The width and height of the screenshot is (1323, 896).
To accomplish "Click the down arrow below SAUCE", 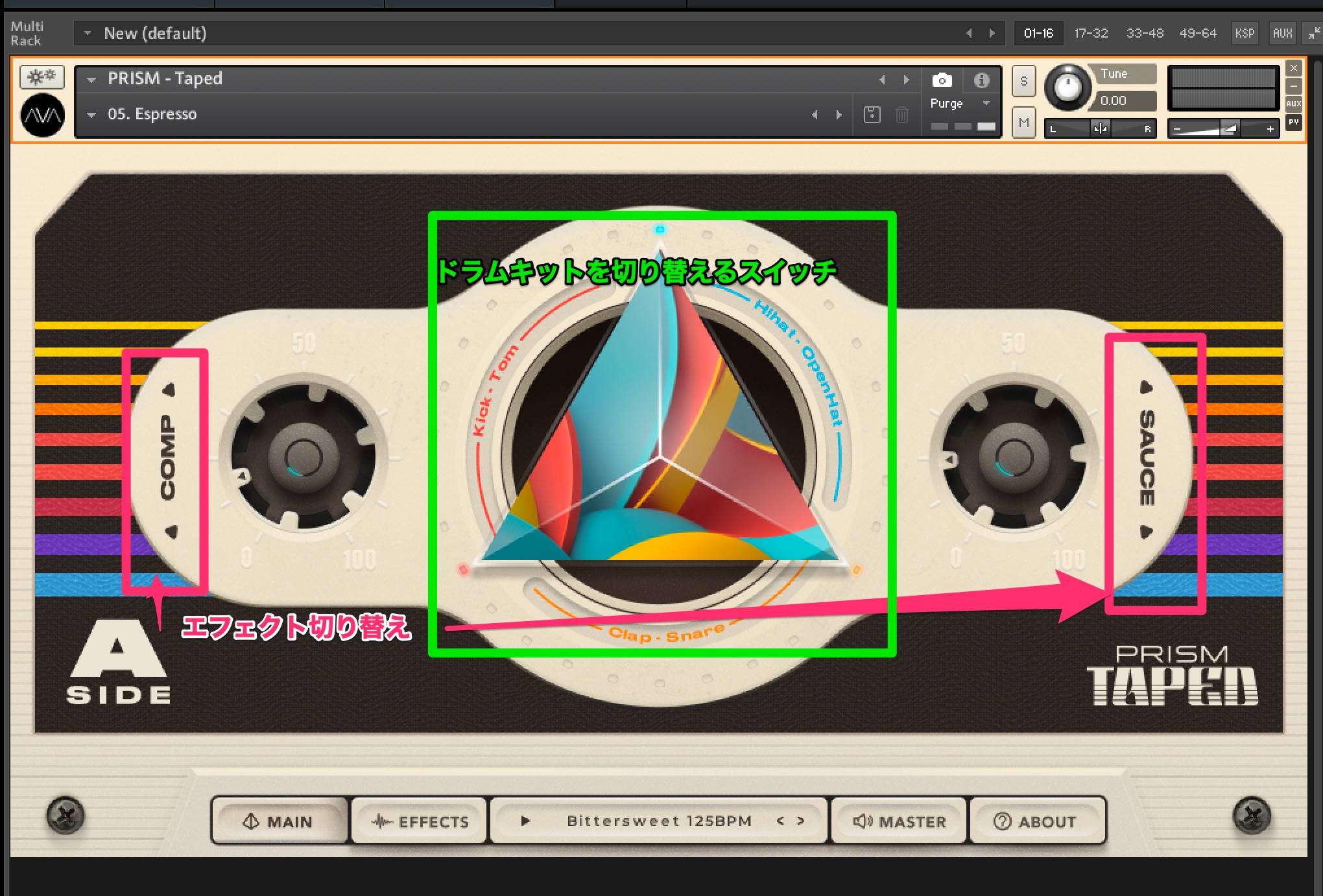I will click(x=1146, y=532).
